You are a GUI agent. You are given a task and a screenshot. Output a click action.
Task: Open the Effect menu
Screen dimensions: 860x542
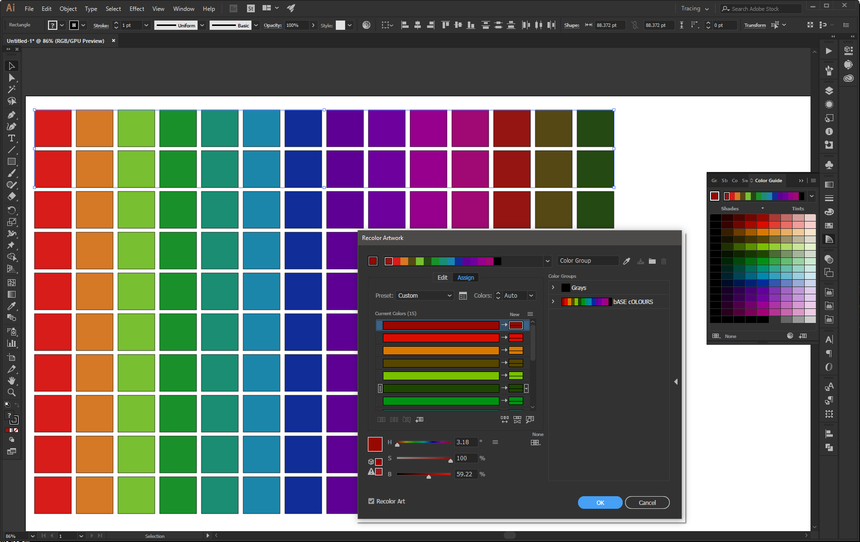point(136,8)
